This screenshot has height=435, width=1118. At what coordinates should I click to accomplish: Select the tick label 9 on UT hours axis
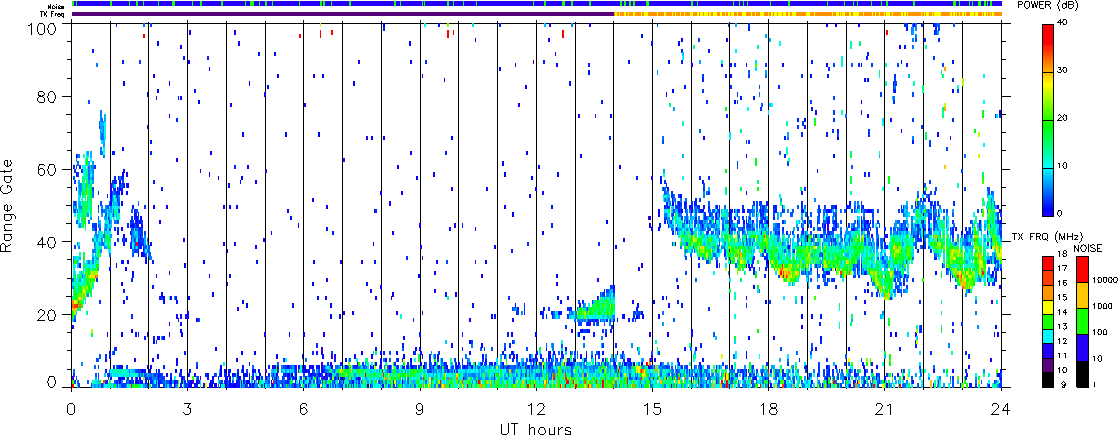click(x=420, y=409)
